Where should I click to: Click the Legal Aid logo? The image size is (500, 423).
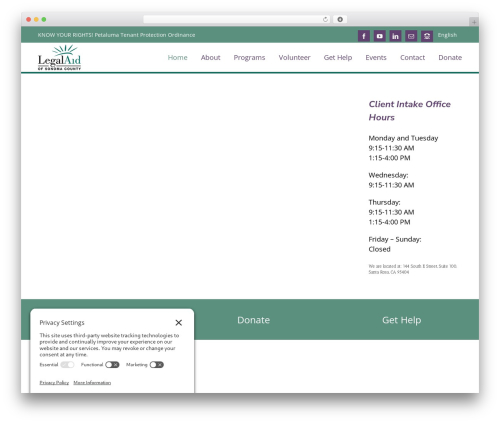click(x=59, y=57)
